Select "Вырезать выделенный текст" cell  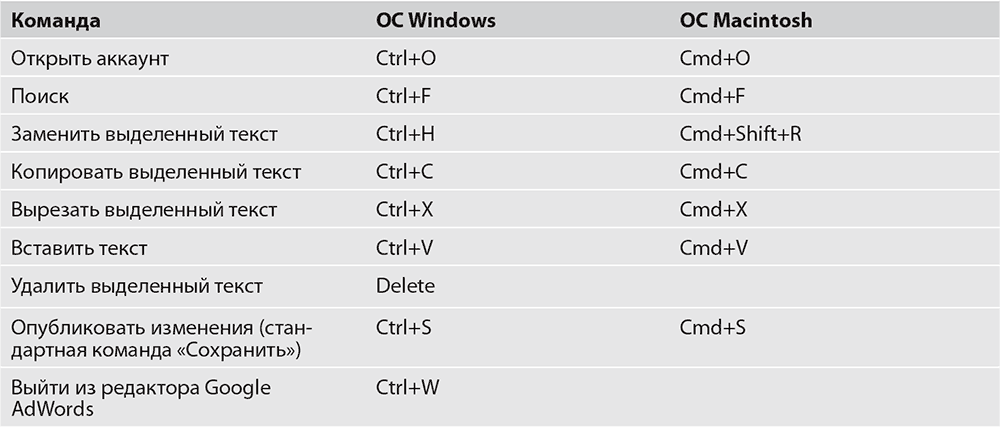144,211
